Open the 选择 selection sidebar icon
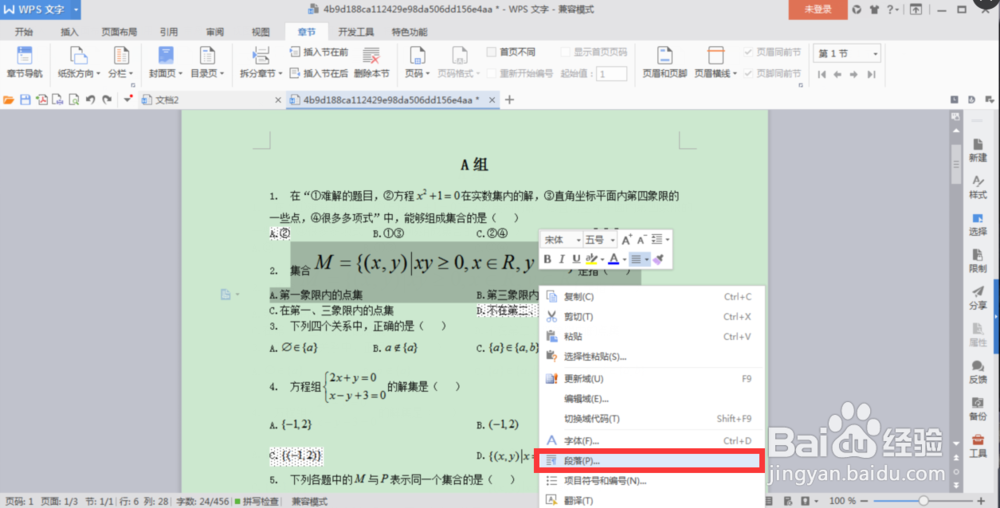1000x508 pixels. click(x=978, y=225)
